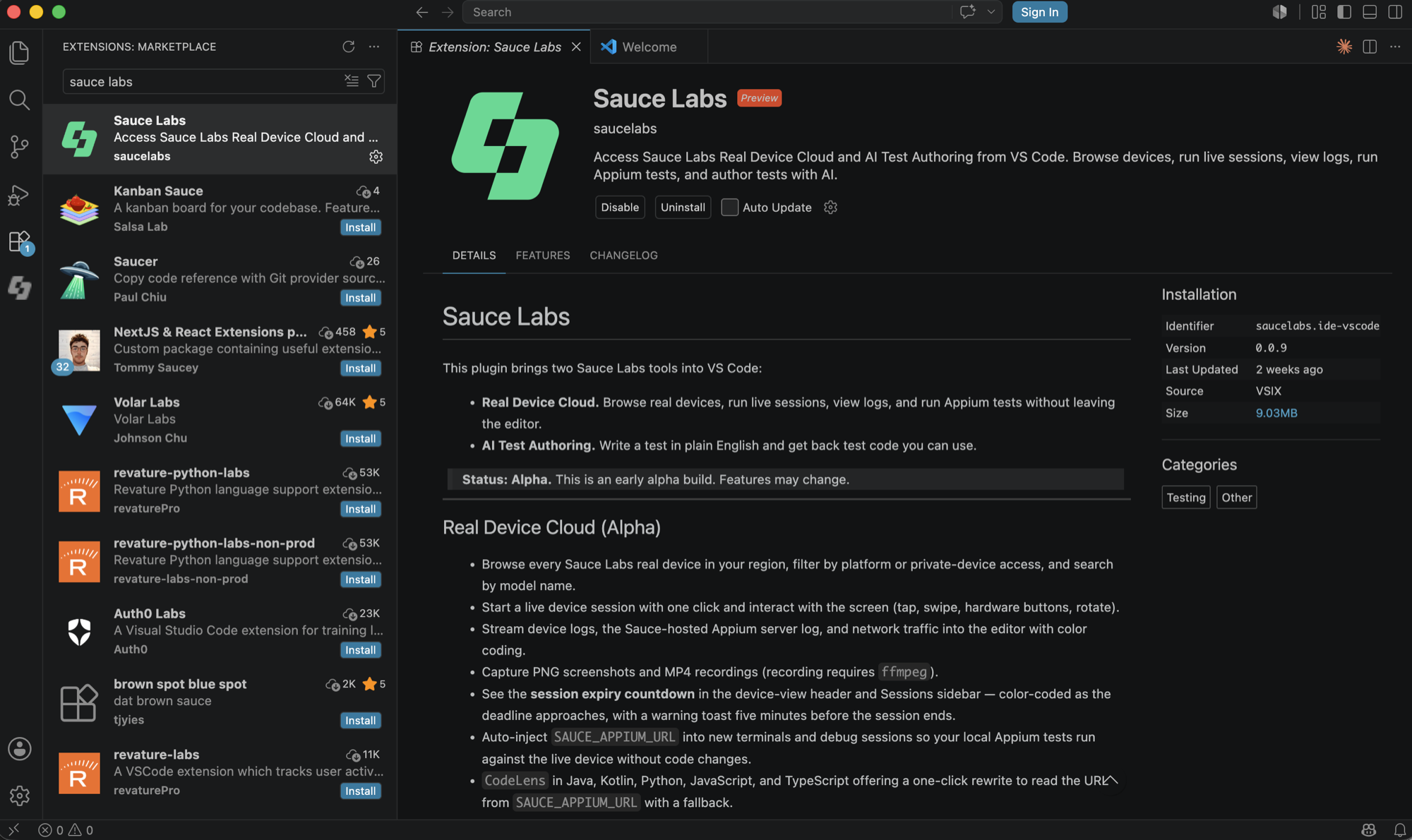Select the Extension: Sauce Labs editor tab

(x=494, y=47)
